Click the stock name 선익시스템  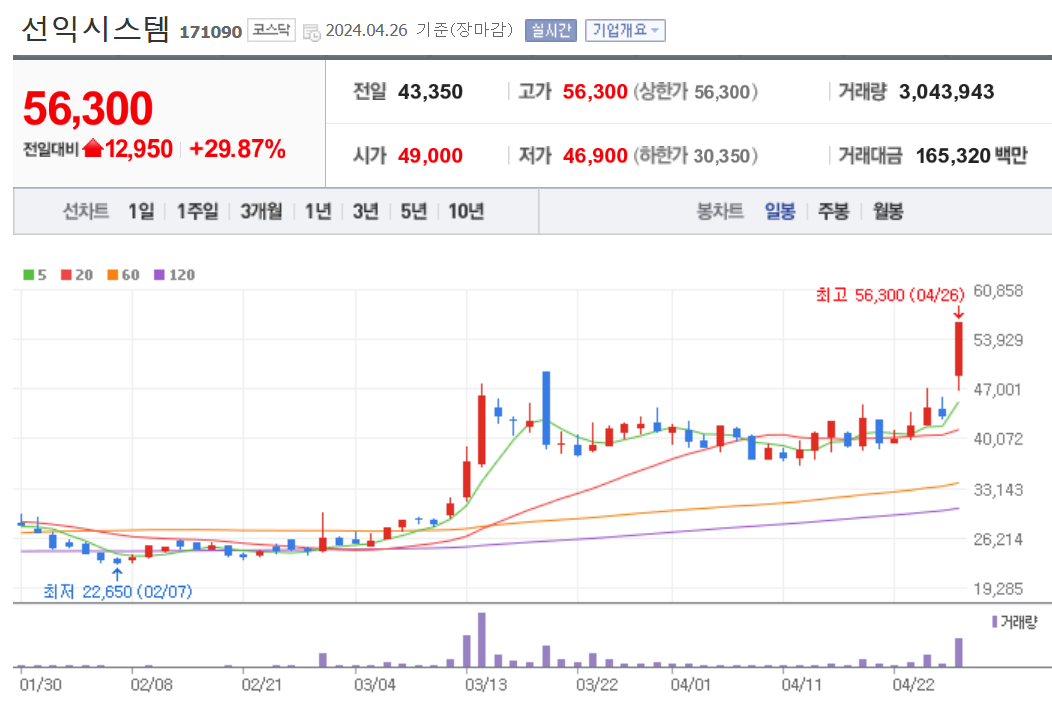click(95, 30)
